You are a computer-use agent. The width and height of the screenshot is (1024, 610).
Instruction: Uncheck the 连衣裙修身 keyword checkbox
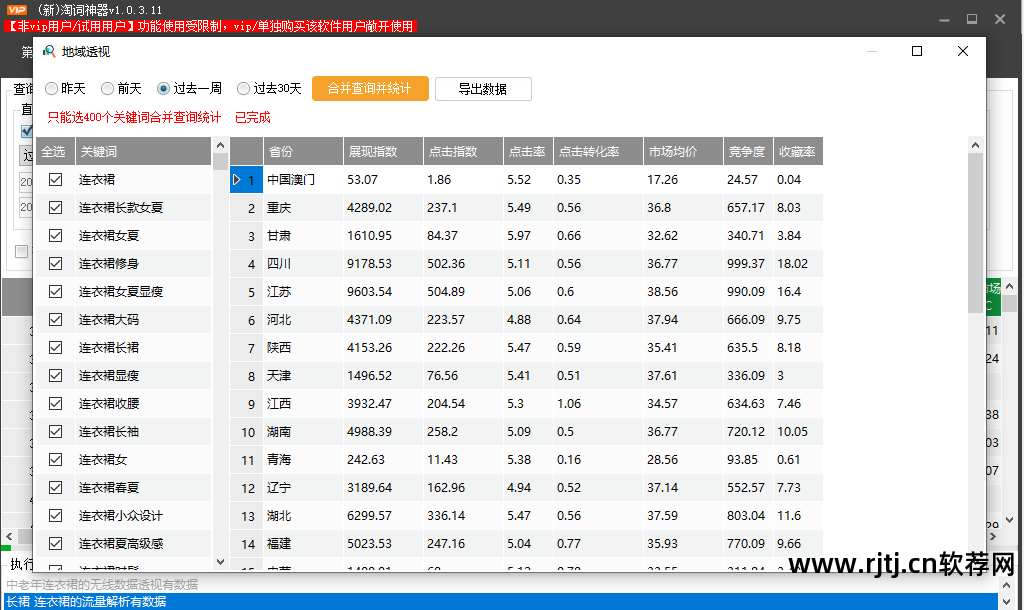pos(56,264)
